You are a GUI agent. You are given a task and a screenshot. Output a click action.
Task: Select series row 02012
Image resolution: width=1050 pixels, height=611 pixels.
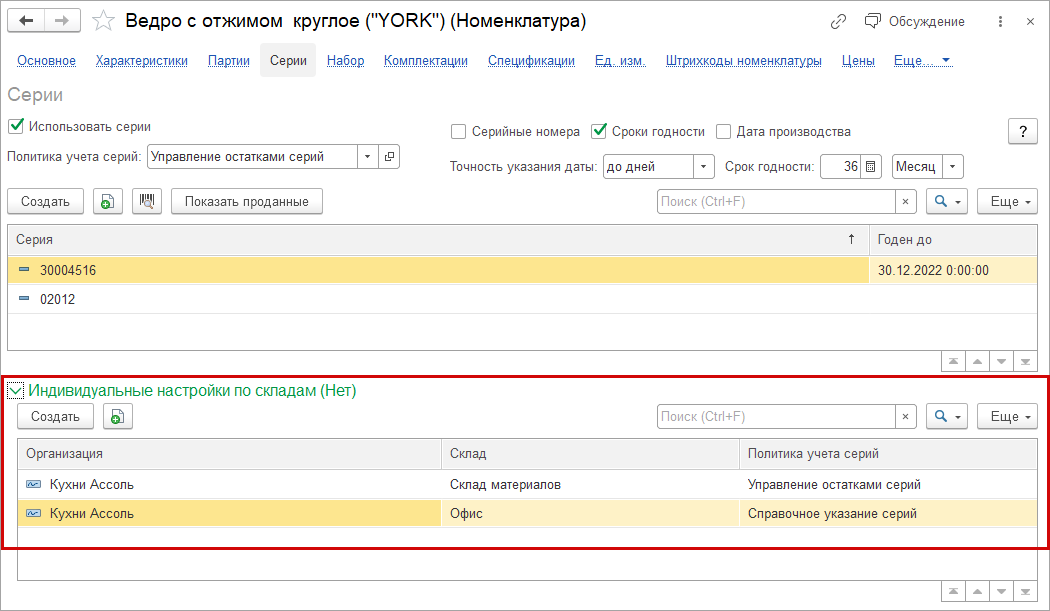(57, 299)
